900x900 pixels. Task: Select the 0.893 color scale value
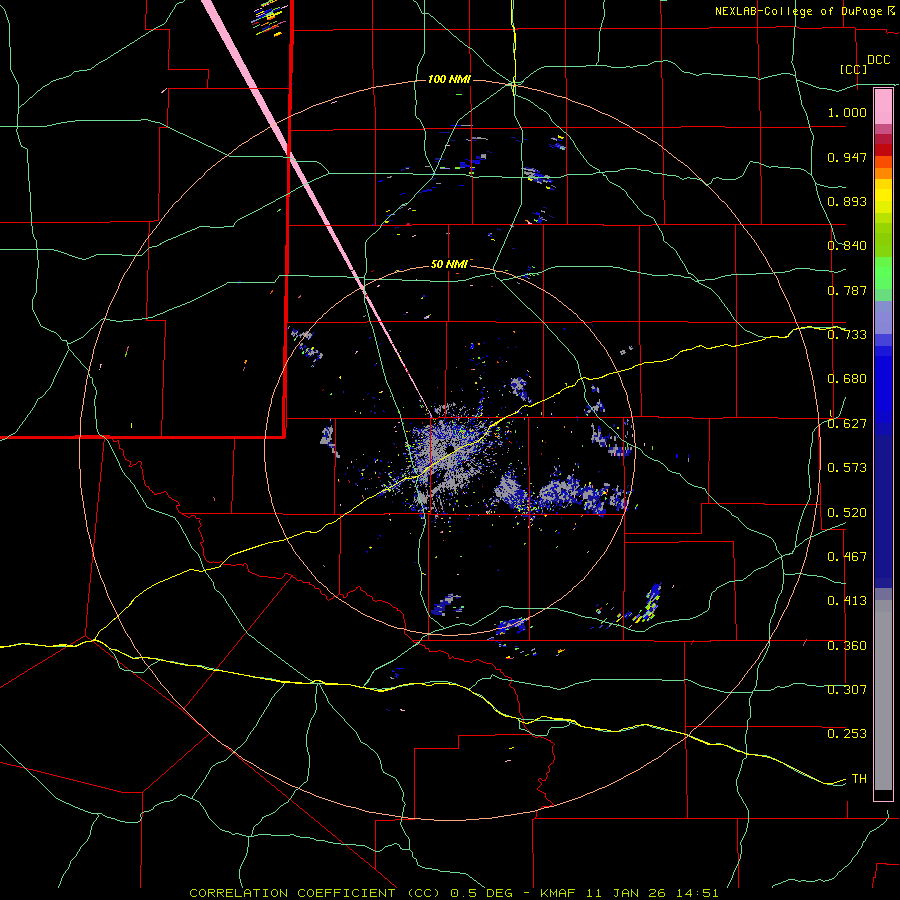point(847,201)
